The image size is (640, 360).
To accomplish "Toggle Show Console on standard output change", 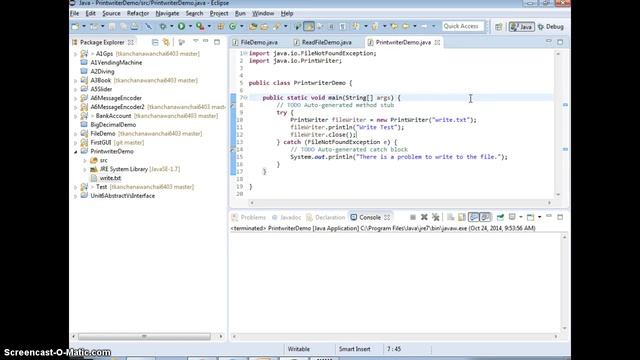I will (473, 217).
